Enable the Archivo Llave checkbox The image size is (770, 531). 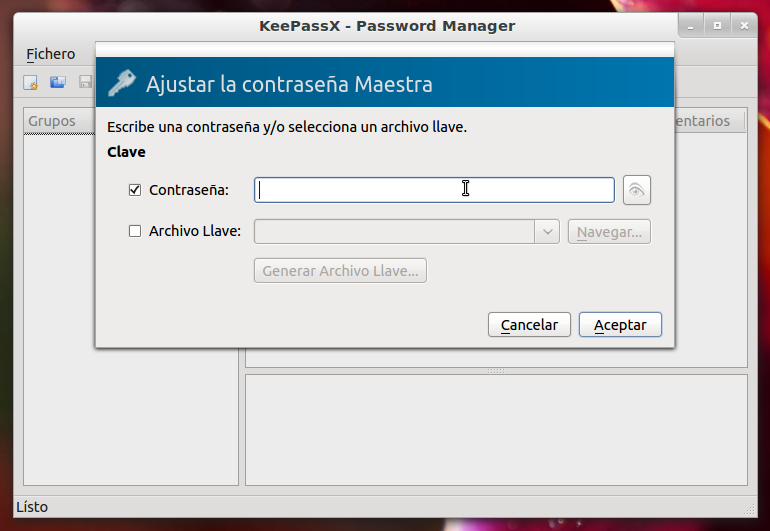pyautogui.click(x=135, y=231)
